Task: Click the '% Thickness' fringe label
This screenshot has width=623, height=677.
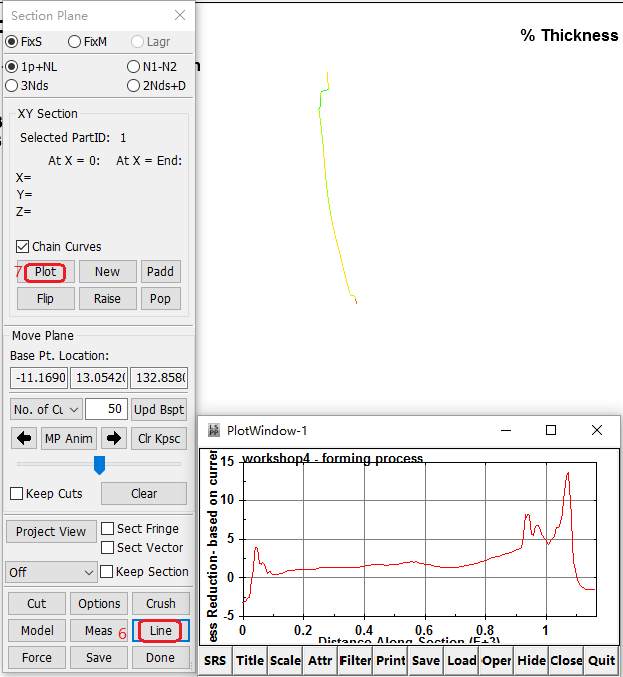Action: [x=569, y=35]
